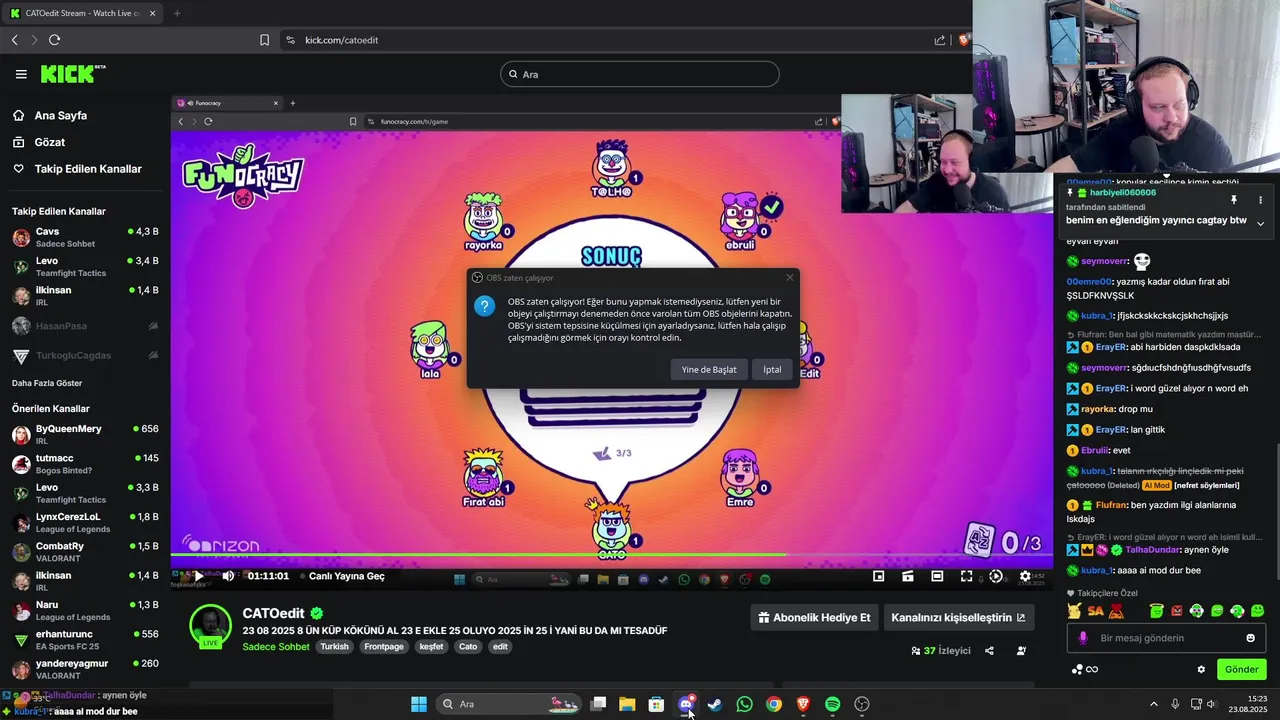Click the chat message input field
Screen dimensions: 1280x720
1165,638
